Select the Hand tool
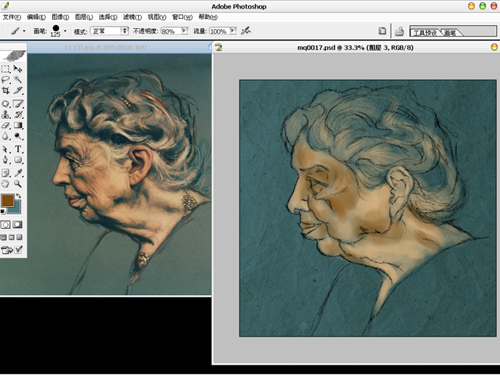Screen dimensions: 500x375 pos(6,184)
